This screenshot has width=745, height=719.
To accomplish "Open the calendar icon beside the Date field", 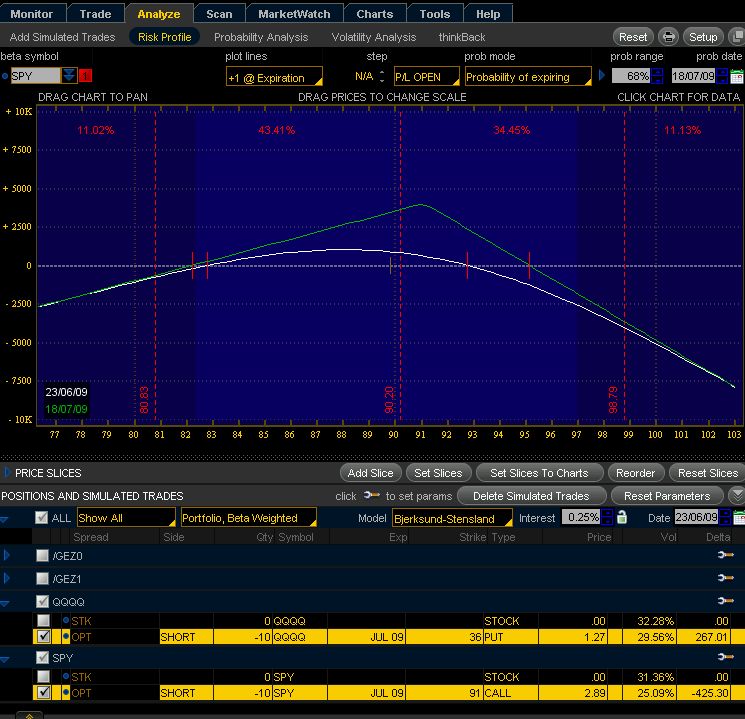I will click(739, 517).
